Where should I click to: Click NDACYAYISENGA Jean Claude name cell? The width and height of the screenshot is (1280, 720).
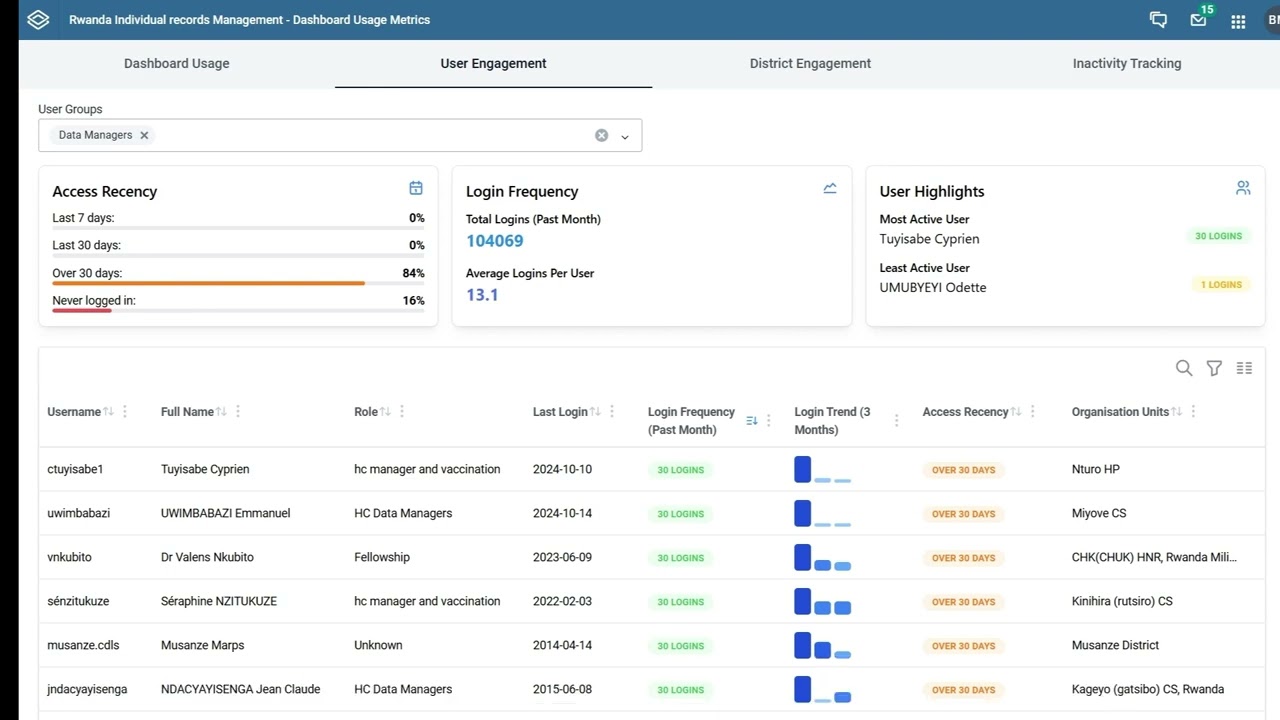[240, 689]
